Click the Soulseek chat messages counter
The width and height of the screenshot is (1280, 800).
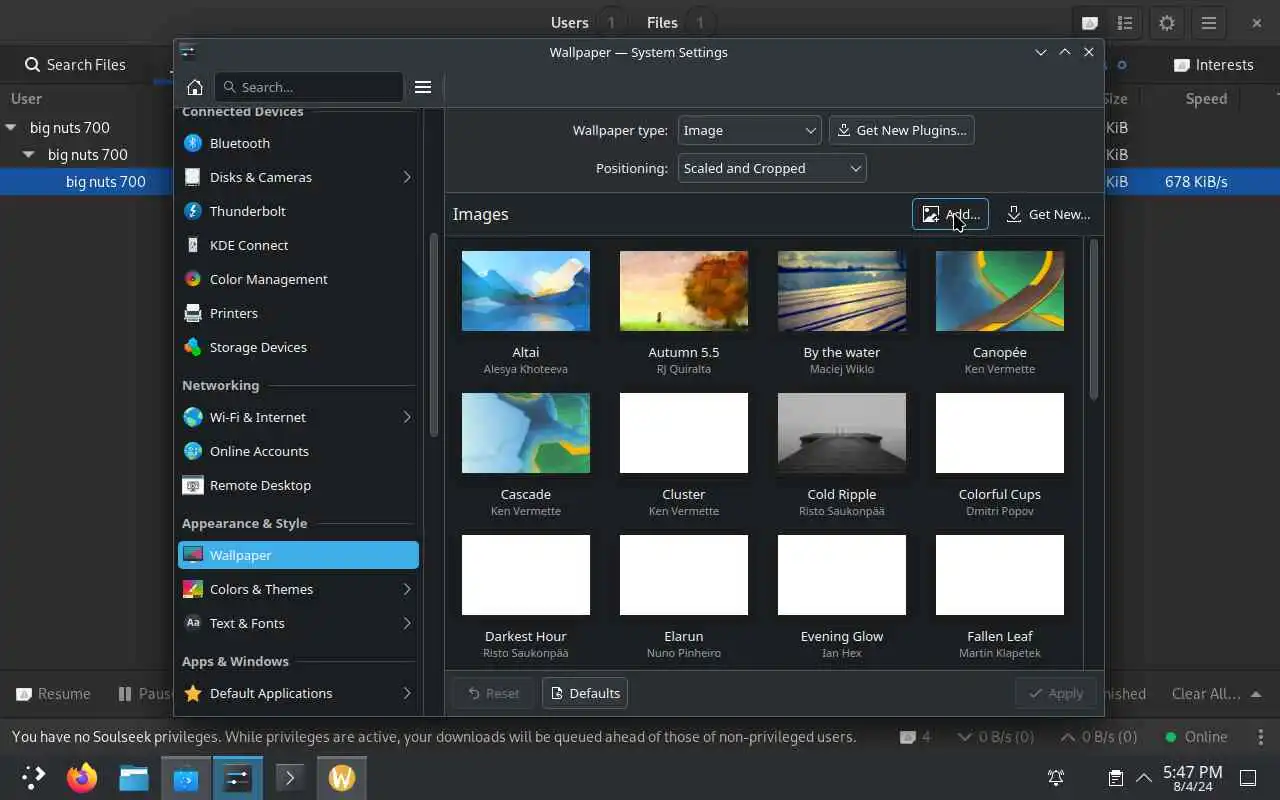click(915, 737)
